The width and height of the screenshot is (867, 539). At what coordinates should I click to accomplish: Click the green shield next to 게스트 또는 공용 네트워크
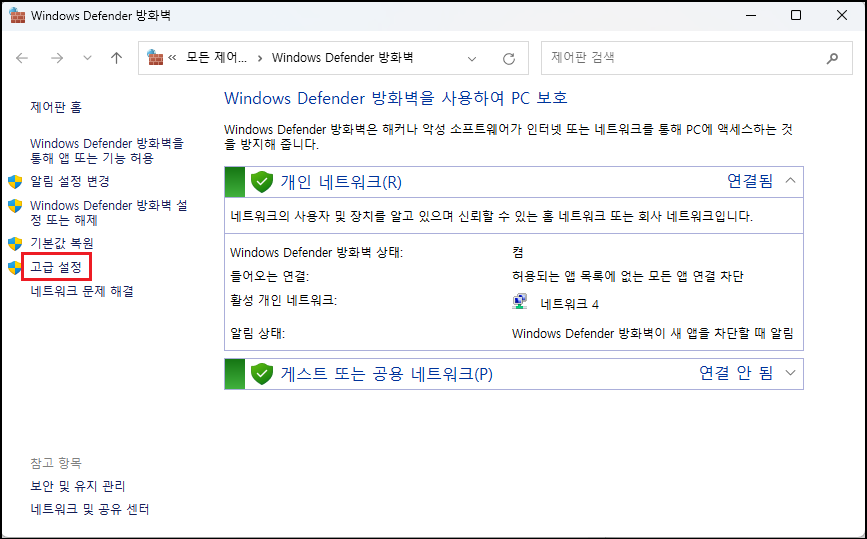tap(262, 374)
